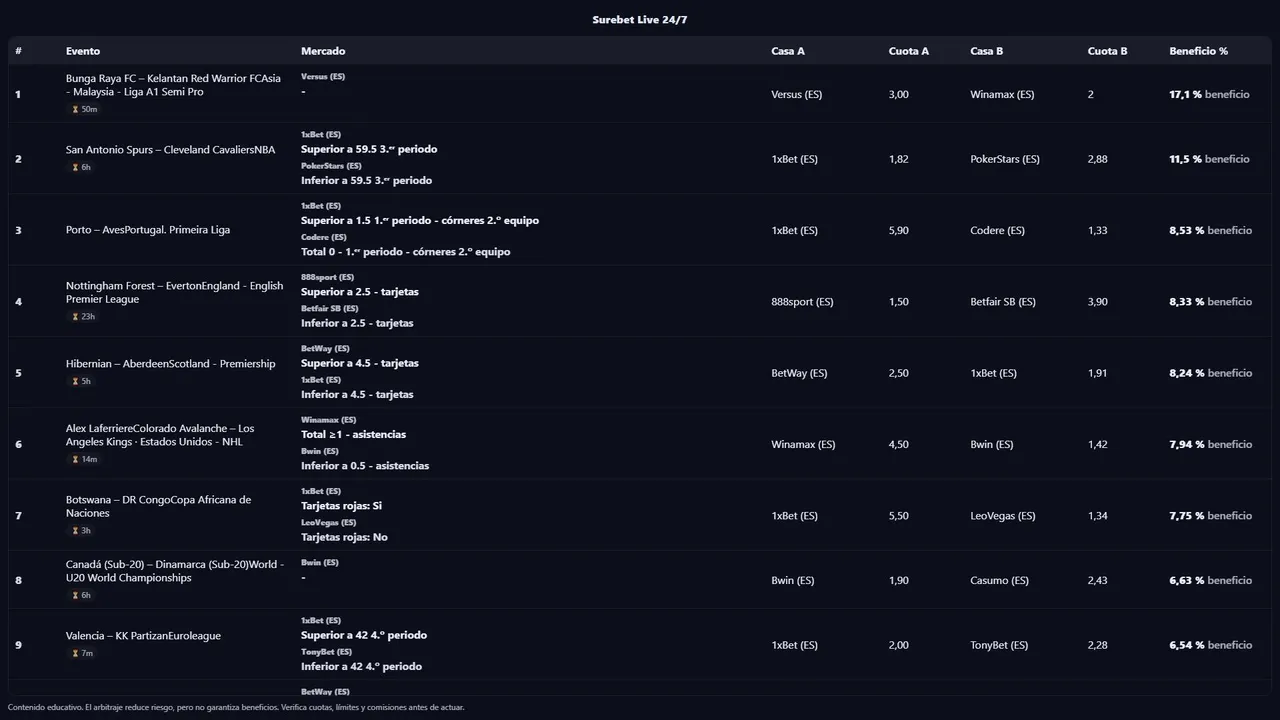1280x720 pixels.
Task: Click the 6h hourglass badge under Canadá Sub-20
Action: coord(81,595)
